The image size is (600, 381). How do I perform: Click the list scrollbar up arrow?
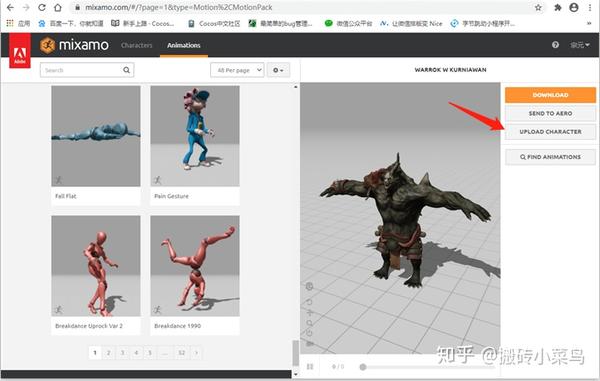coord(295,87)
